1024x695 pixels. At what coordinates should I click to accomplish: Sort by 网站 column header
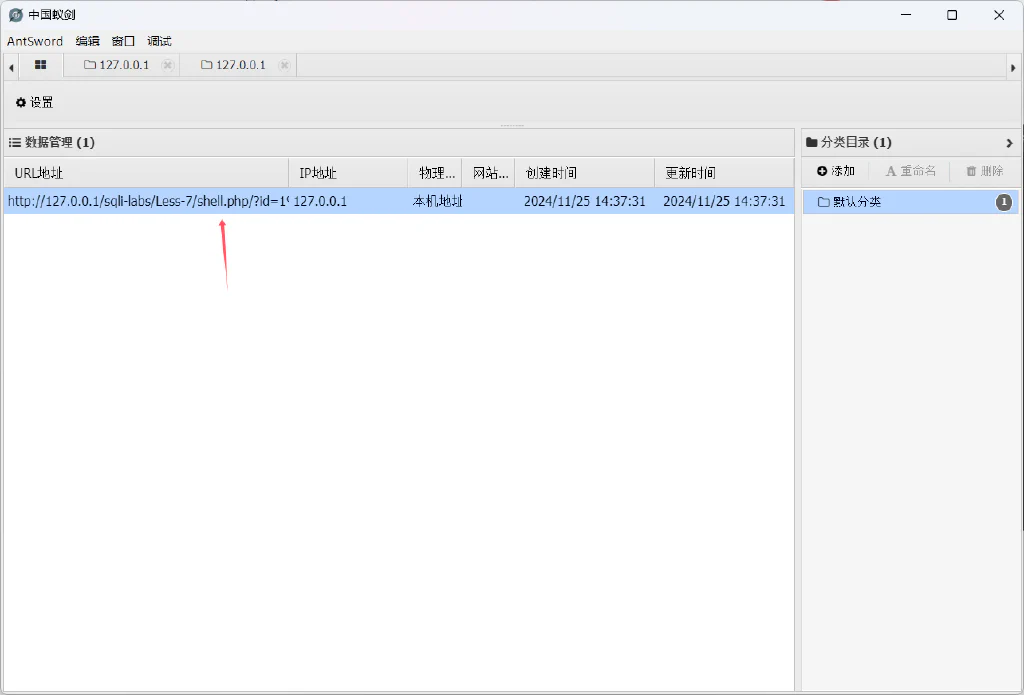pos(488,173)
